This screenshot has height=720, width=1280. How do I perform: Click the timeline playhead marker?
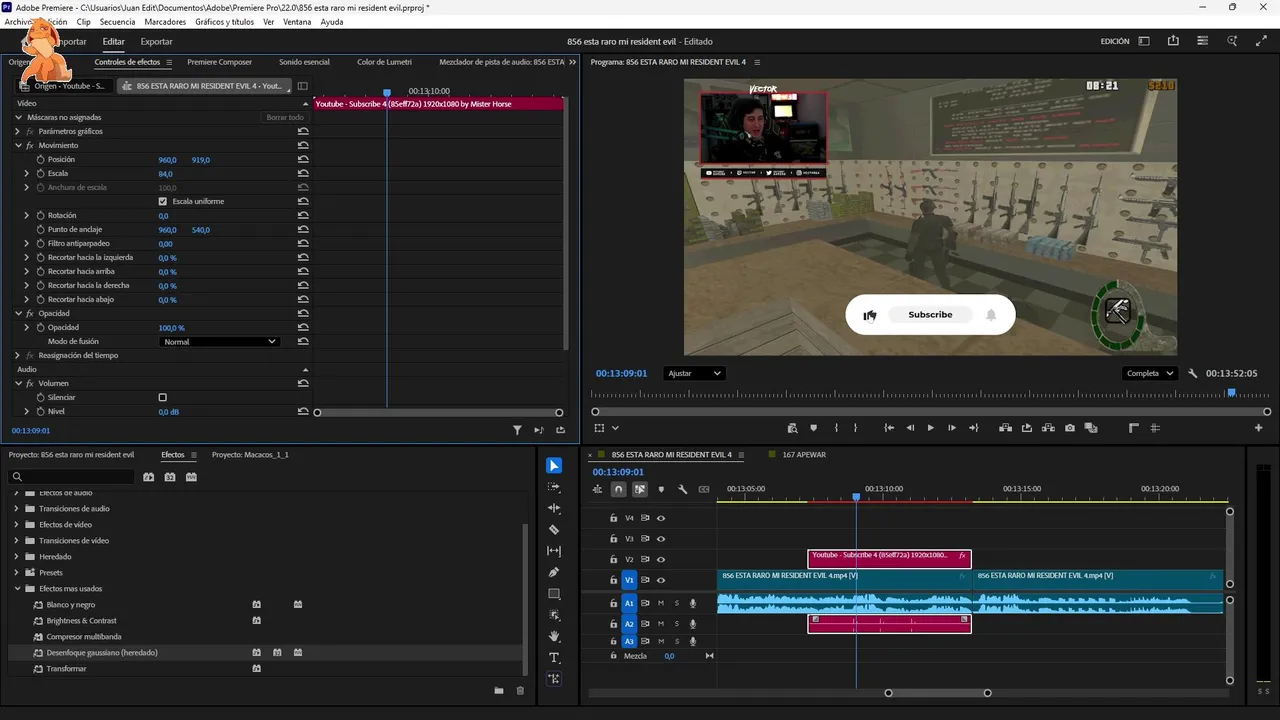856,497
